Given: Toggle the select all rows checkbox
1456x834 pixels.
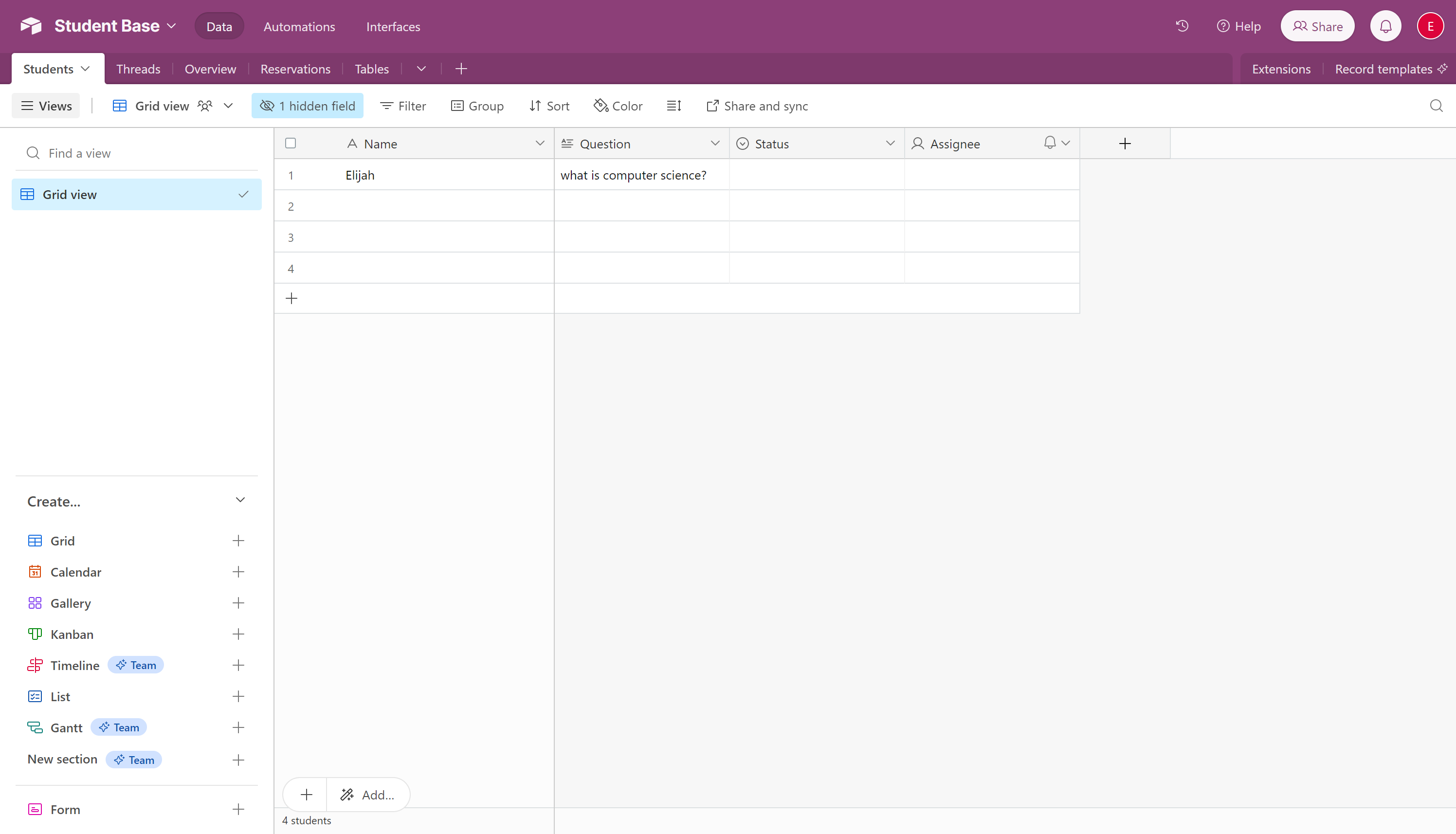Looking at the screenshot, I should [x=291, y=143].
